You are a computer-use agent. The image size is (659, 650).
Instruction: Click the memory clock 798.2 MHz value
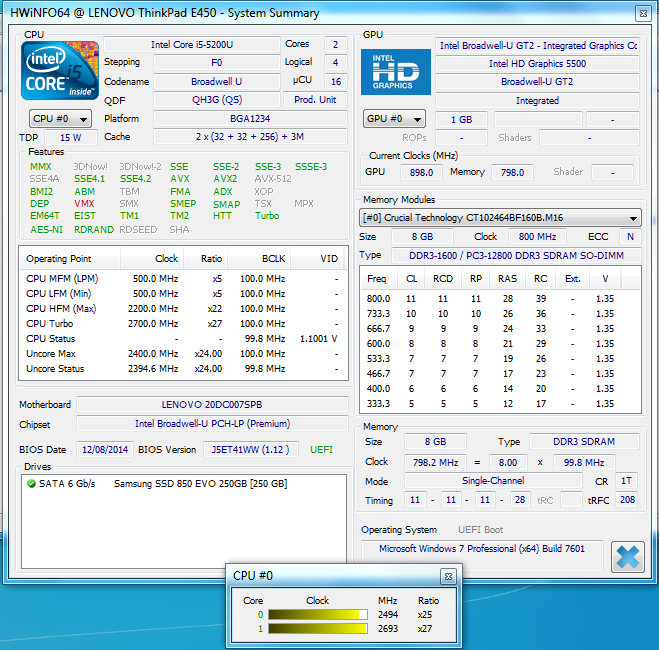click(x=435, y=463)
